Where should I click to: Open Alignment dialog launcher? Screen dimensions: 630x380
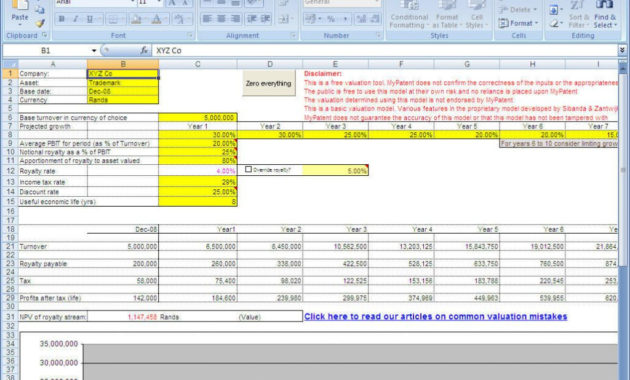(293, 35)
